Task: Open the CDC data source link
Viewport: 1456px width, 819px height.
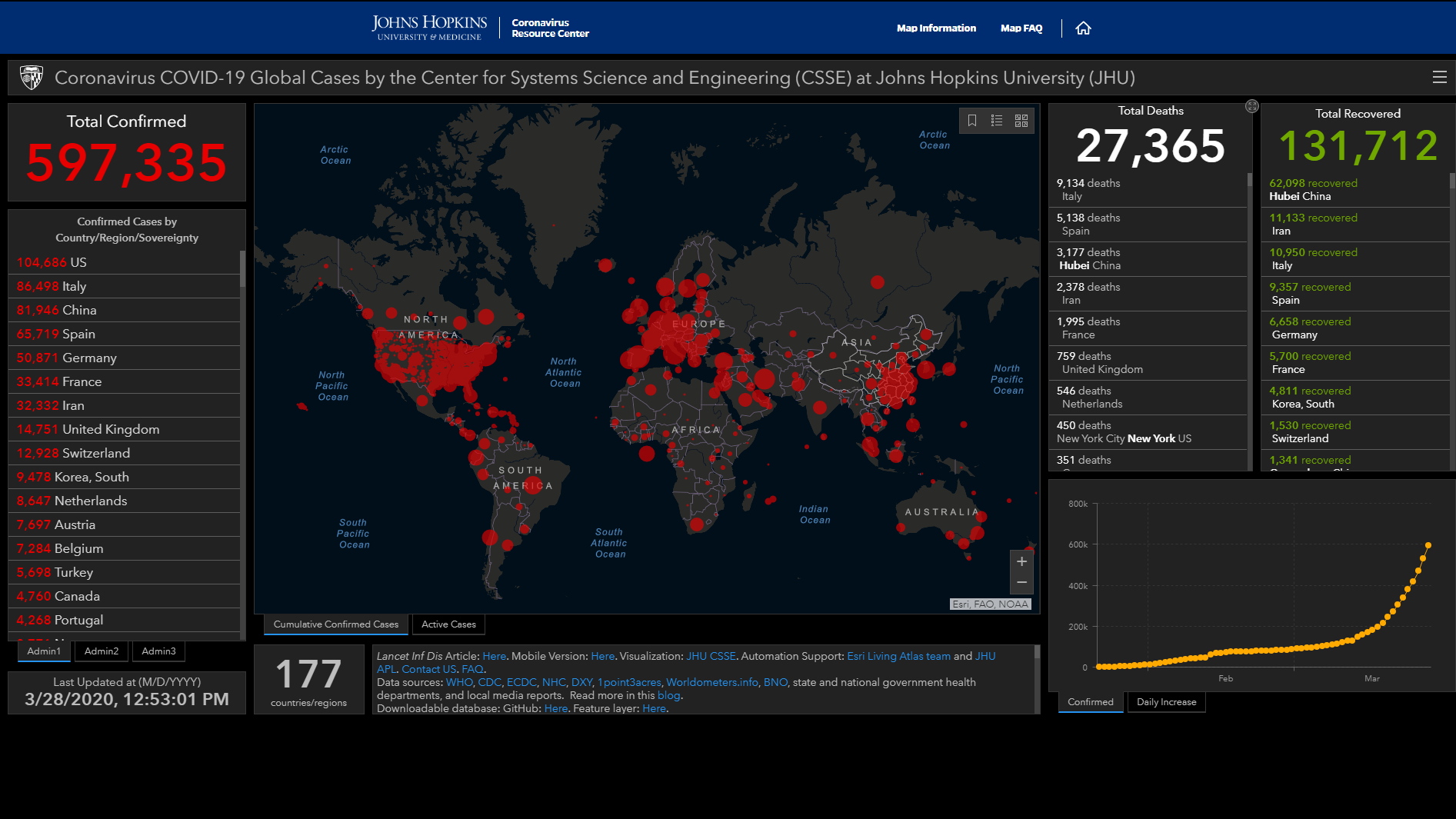Action: [x=489, y=682]
